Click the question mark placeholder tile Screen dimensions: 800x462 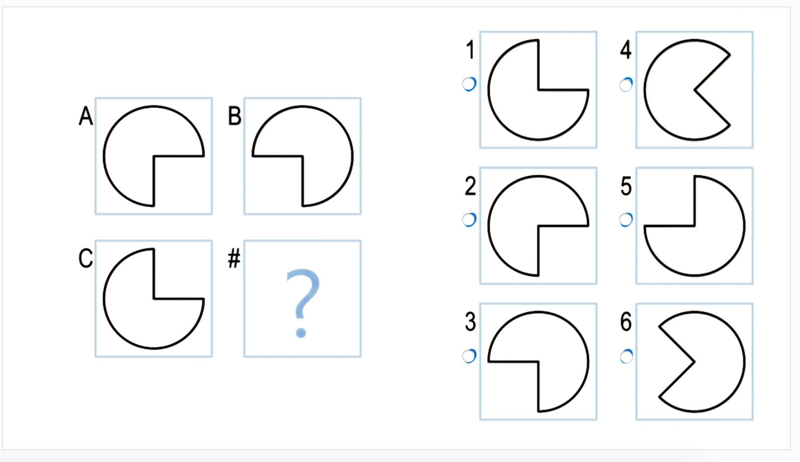[303, 298]
